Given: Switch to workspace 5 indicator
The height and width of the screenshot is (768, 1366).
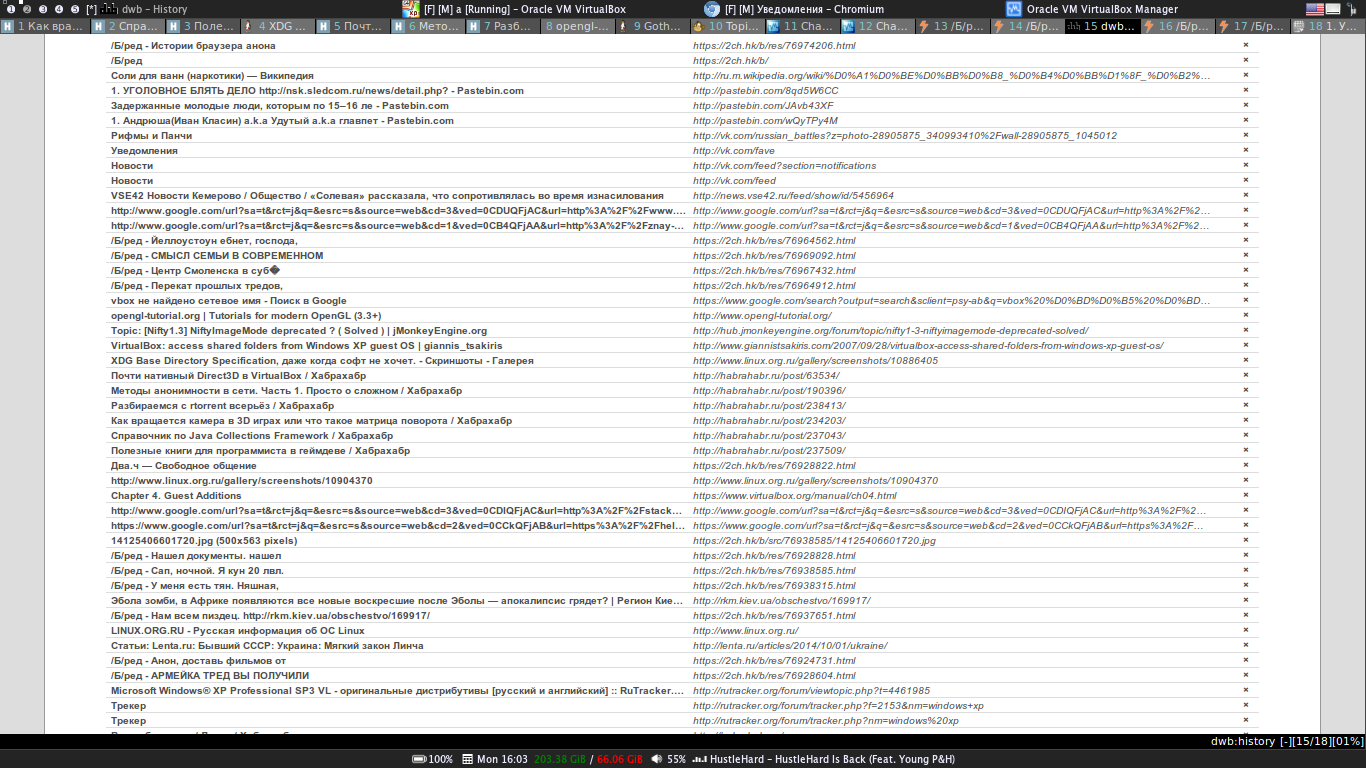Looking at the screenshot, I should 75,9.
